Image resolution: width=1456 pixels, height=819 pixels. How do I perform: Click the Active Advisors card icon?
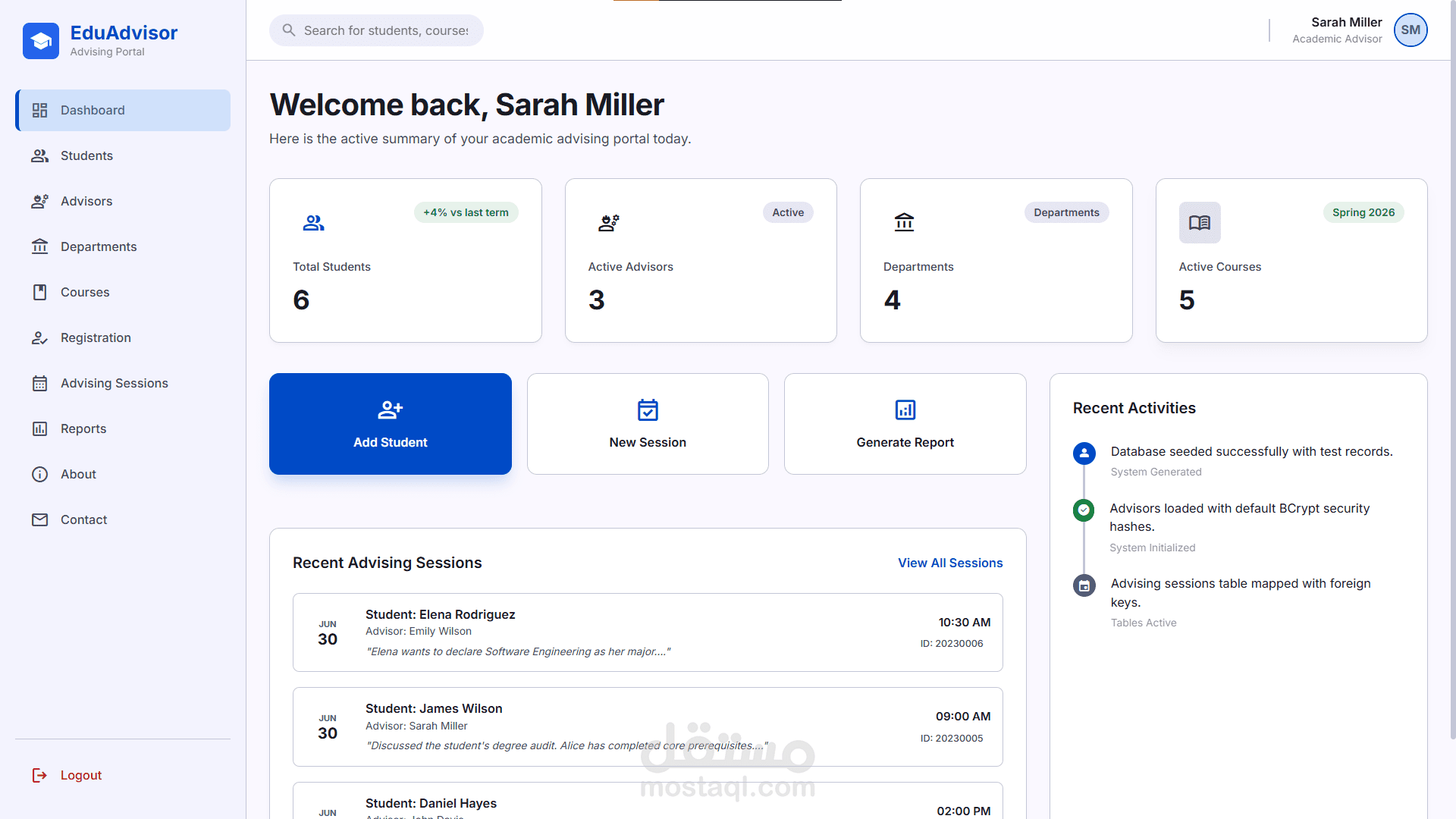(609, 223)
